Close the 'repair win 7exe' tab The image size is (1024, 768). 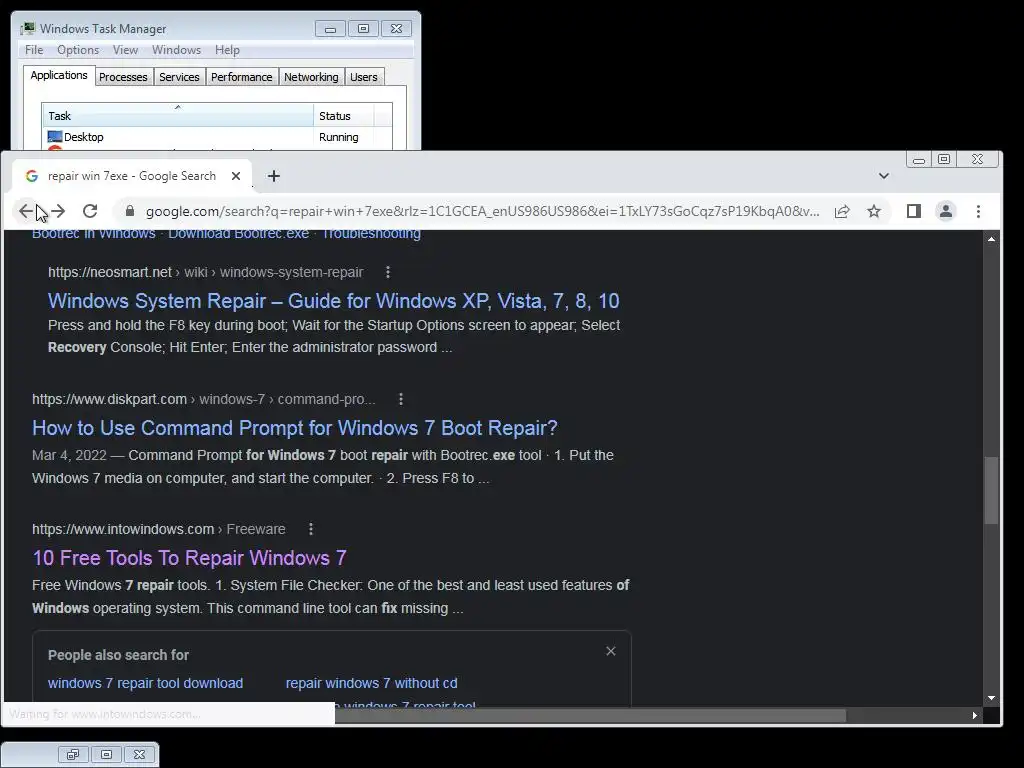click(236, 176)
